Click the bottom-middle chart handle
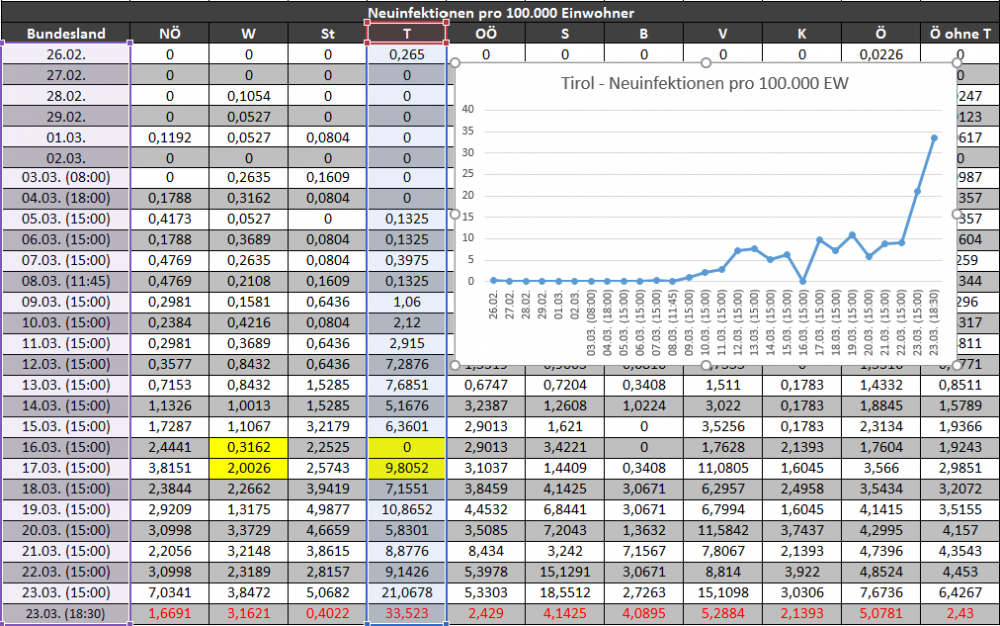The width and height of the screenshot is (1000, 626). tap(705, 365)
